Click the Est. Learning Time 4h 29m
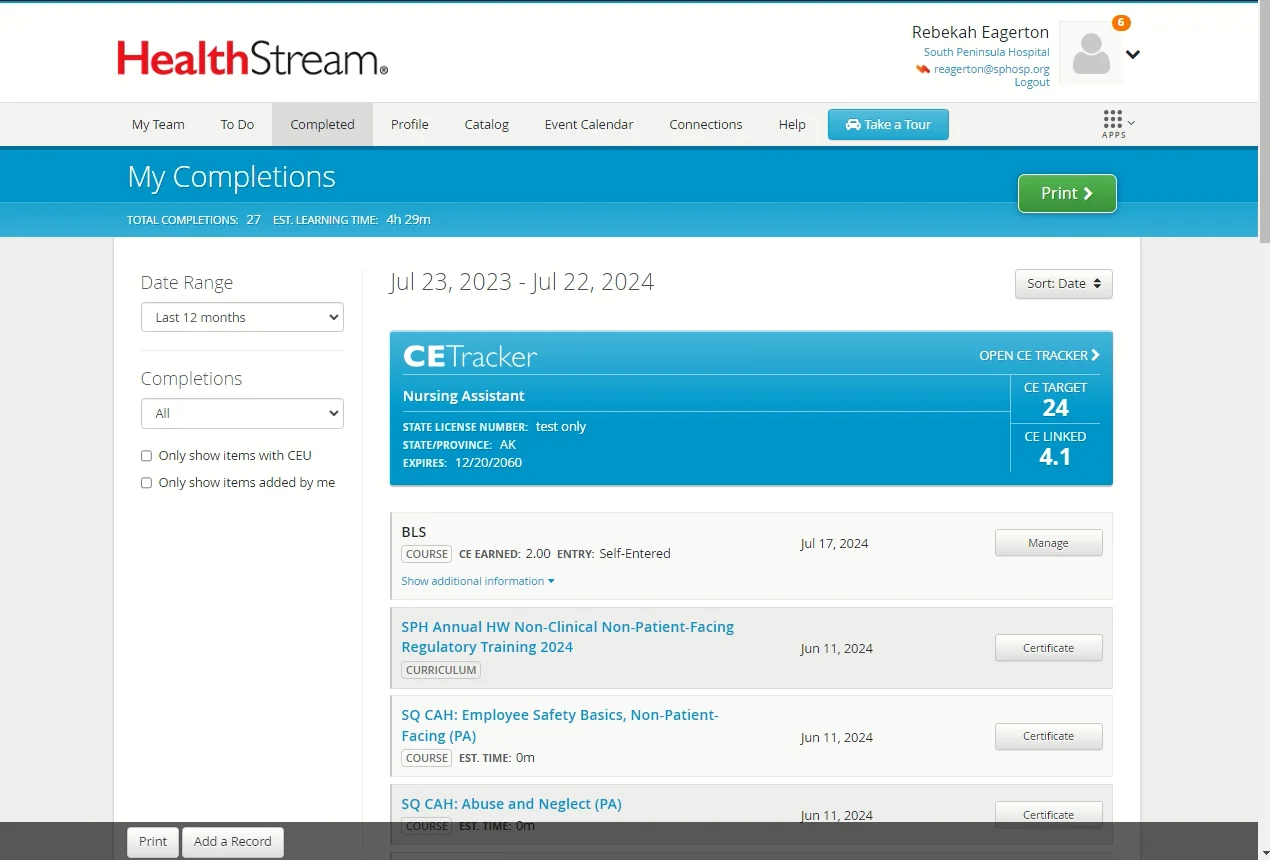Viewport: 1270px width, 860px height. (408, 220)
